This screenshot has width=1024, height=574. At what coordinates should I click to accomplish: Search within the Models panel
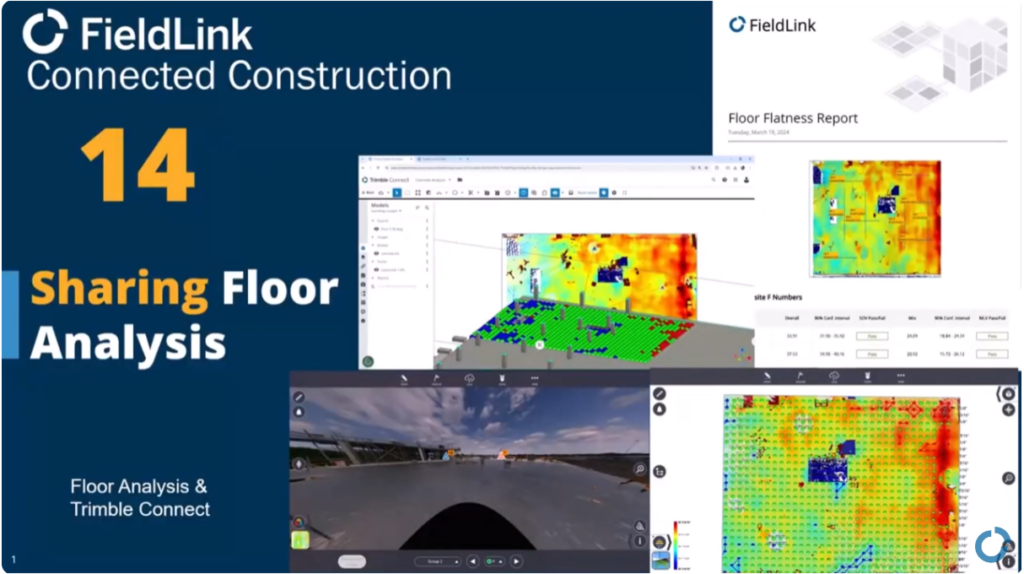point(427,208)
